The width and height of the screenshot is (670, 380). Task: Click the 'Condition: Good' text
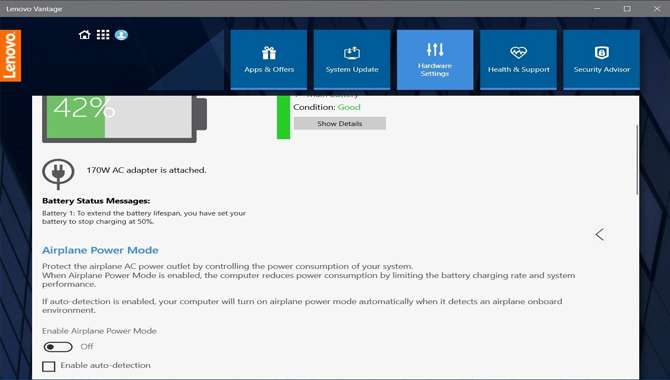327,107
